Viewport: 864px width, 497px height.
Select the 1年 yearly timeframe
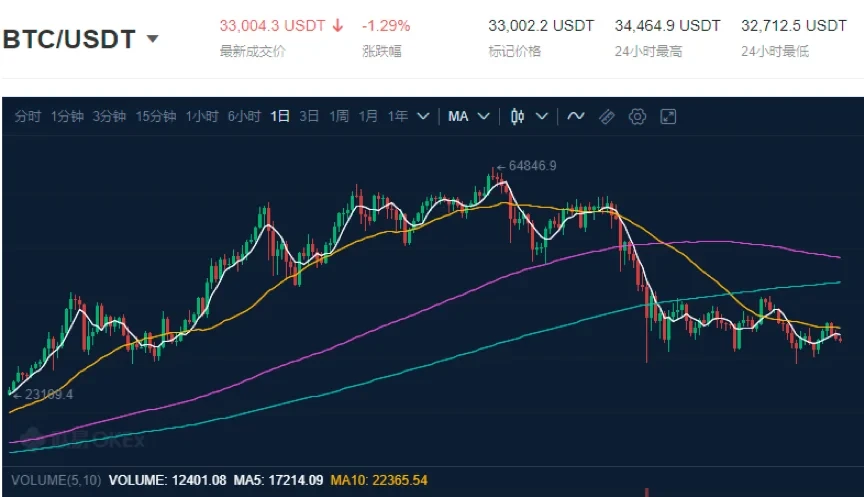point(398,117)
